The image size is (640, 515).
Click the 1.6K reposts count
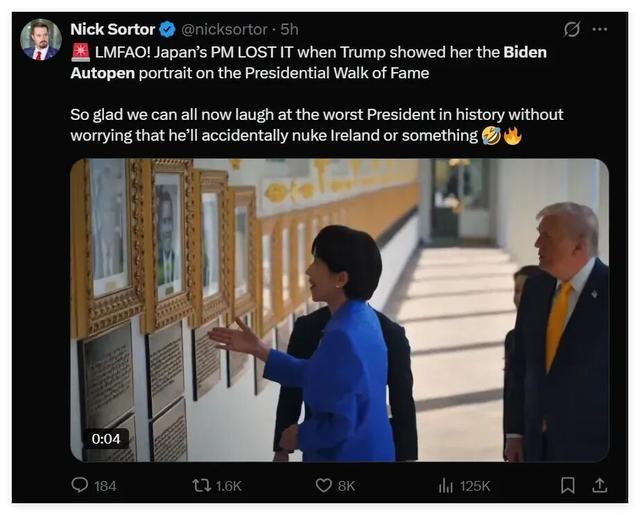[229, 486]
